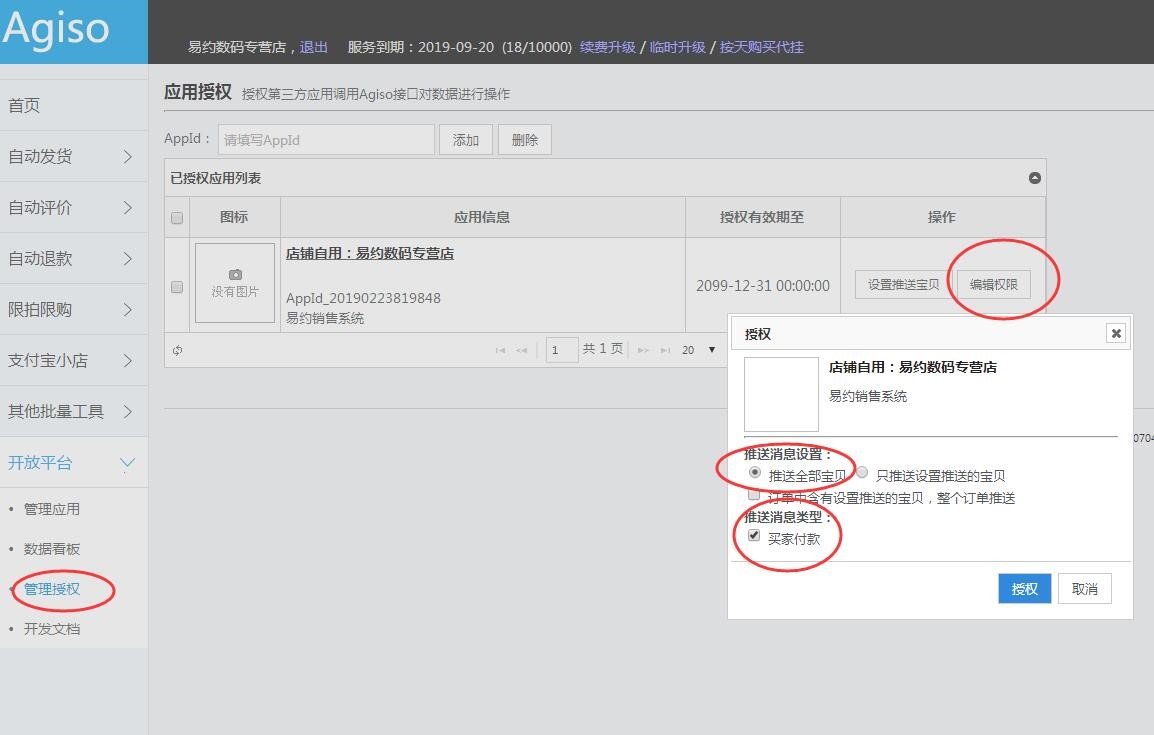Click the 续费升级 link in header
Screen dimensions: 1154x735
pos(607,47)
